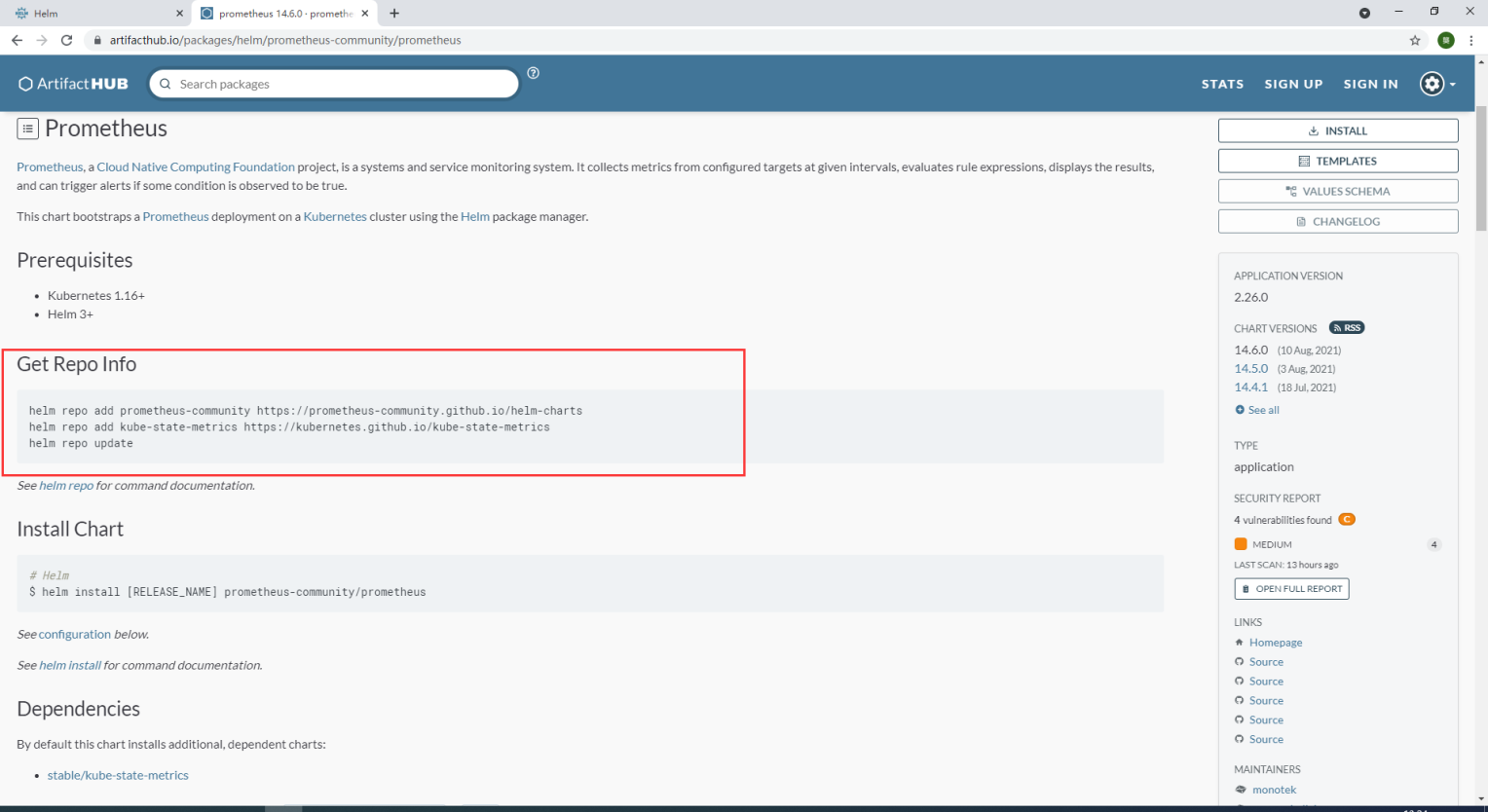Image resolution: width=1488 pixels, height=812 pixels.
Task: Click the search tips question mark icon
Action: (533, 73)
